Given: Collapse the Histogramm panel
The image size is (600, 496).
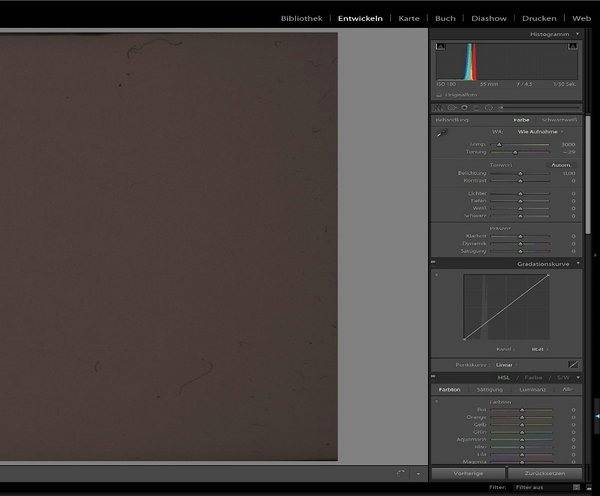Looking at the screenshot, I should click(577, 34).
